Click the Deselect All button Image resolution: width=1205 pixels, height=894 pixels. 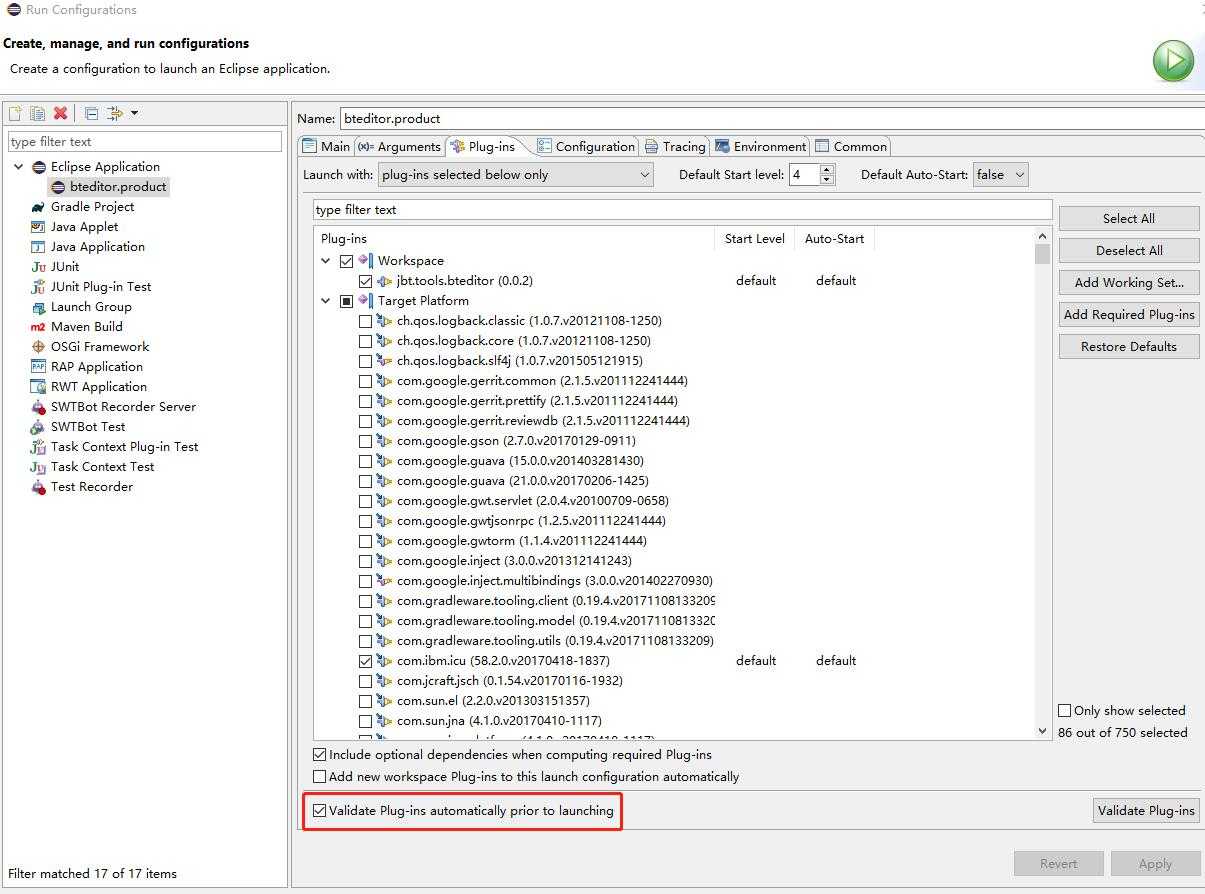pyautogui.click(x=1129, y=251)
